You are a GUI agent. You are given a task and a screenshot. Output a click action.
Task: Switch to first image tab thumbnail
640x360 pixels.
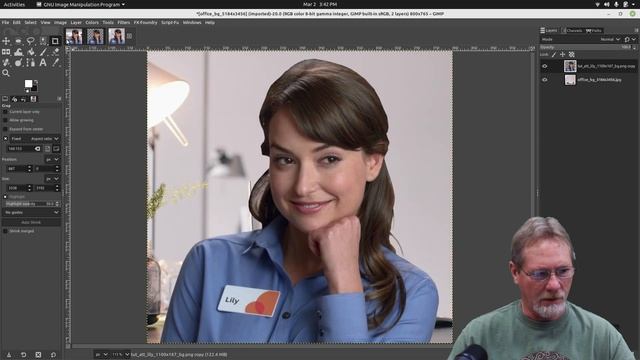74,36
